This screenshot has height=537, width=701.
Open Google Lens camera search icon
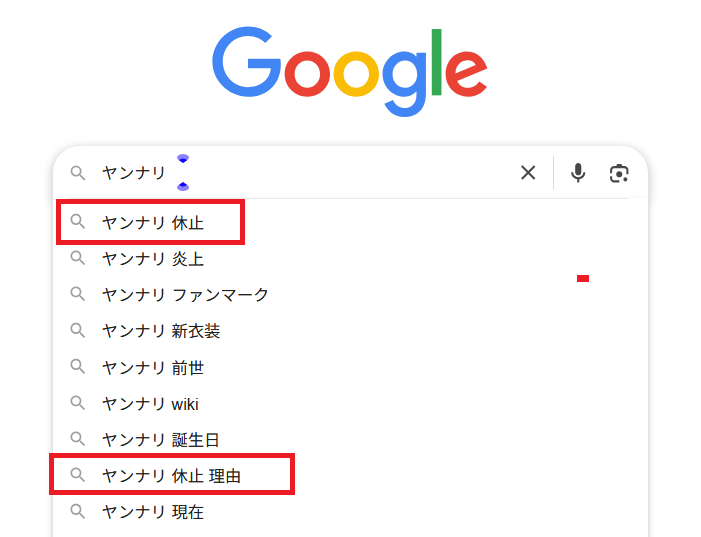pos(619,173)
